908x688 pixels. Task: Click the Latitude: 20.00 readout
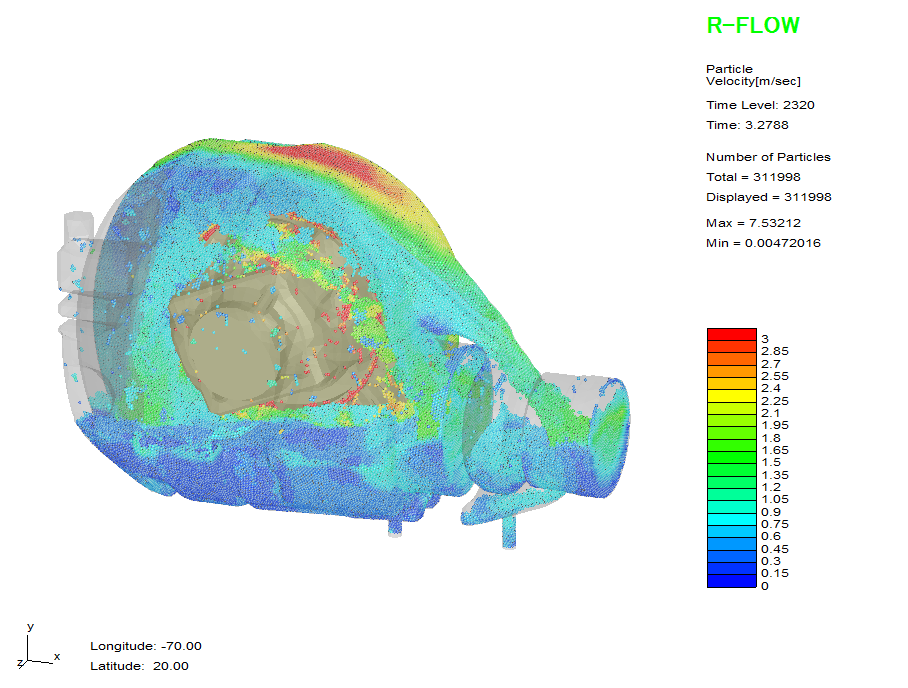(139, 666)
